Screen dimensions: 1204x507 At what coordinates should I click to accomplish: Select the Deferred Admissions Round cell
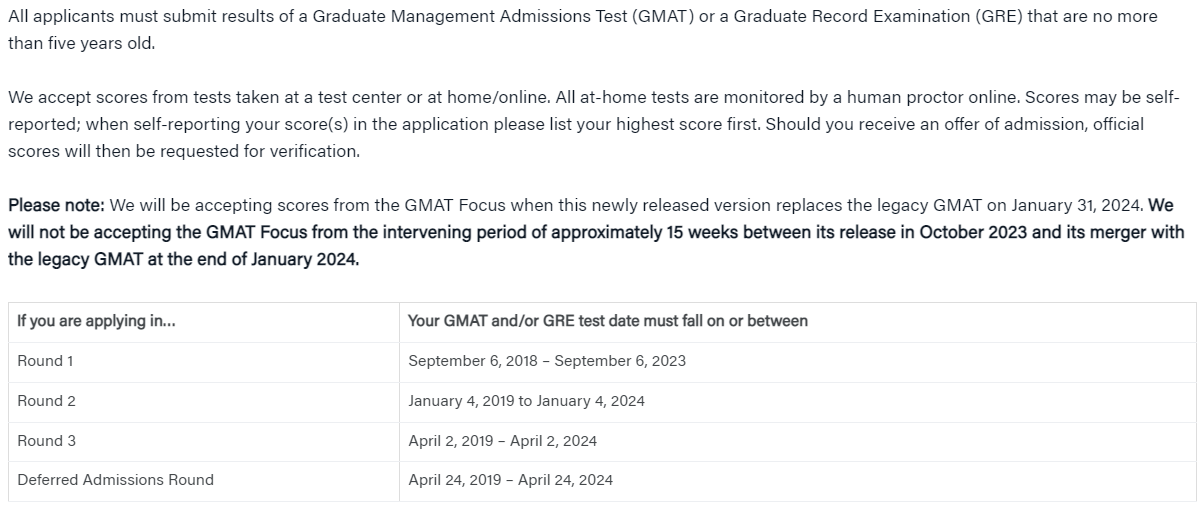pyautogui.click(x=203, y=480)
